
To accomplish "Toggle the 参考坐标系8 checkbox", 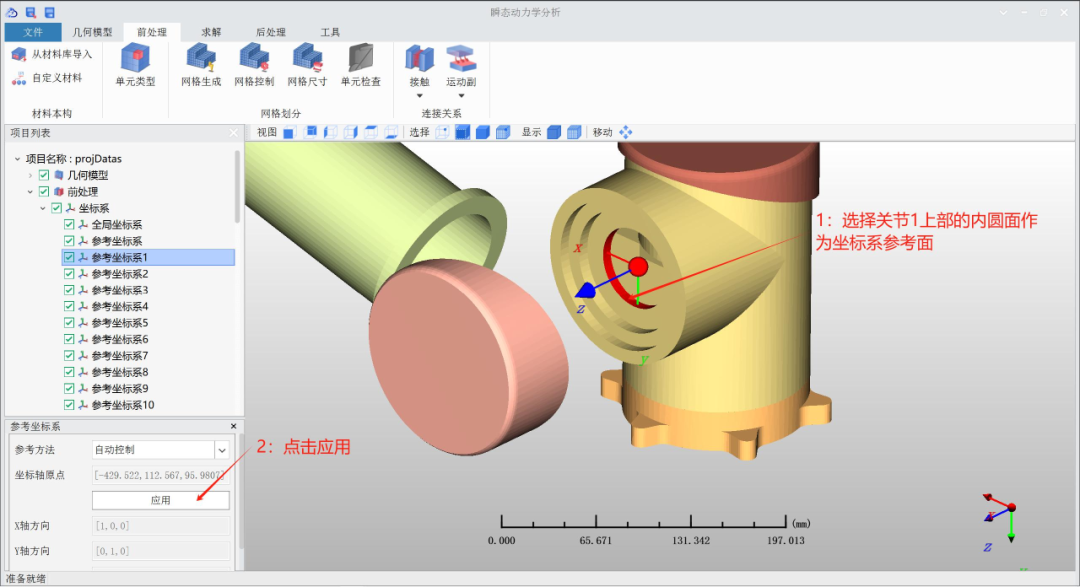I will click(x=69, y=372).
